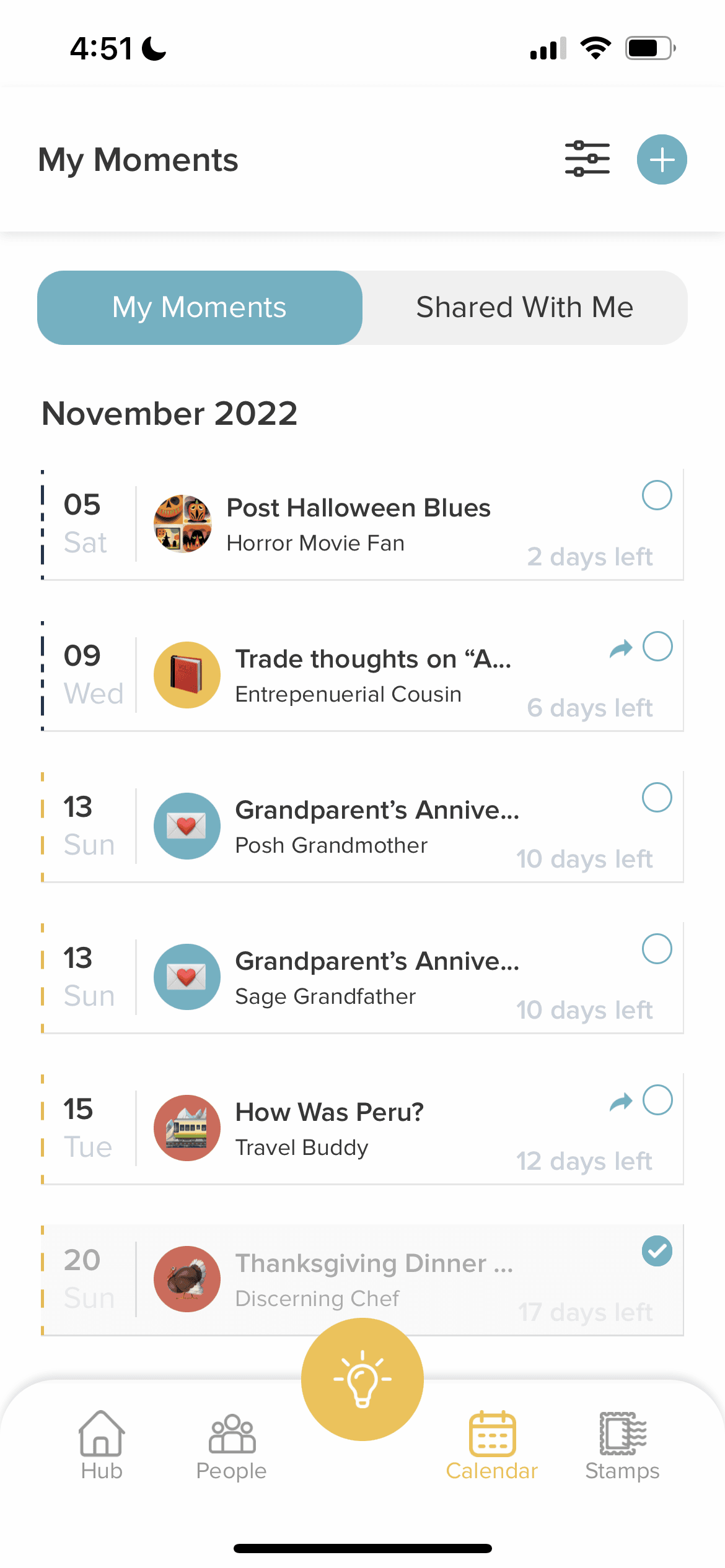Select the My Moments tab
This screenshot has height=1568, width=725.
pos(200,307)
